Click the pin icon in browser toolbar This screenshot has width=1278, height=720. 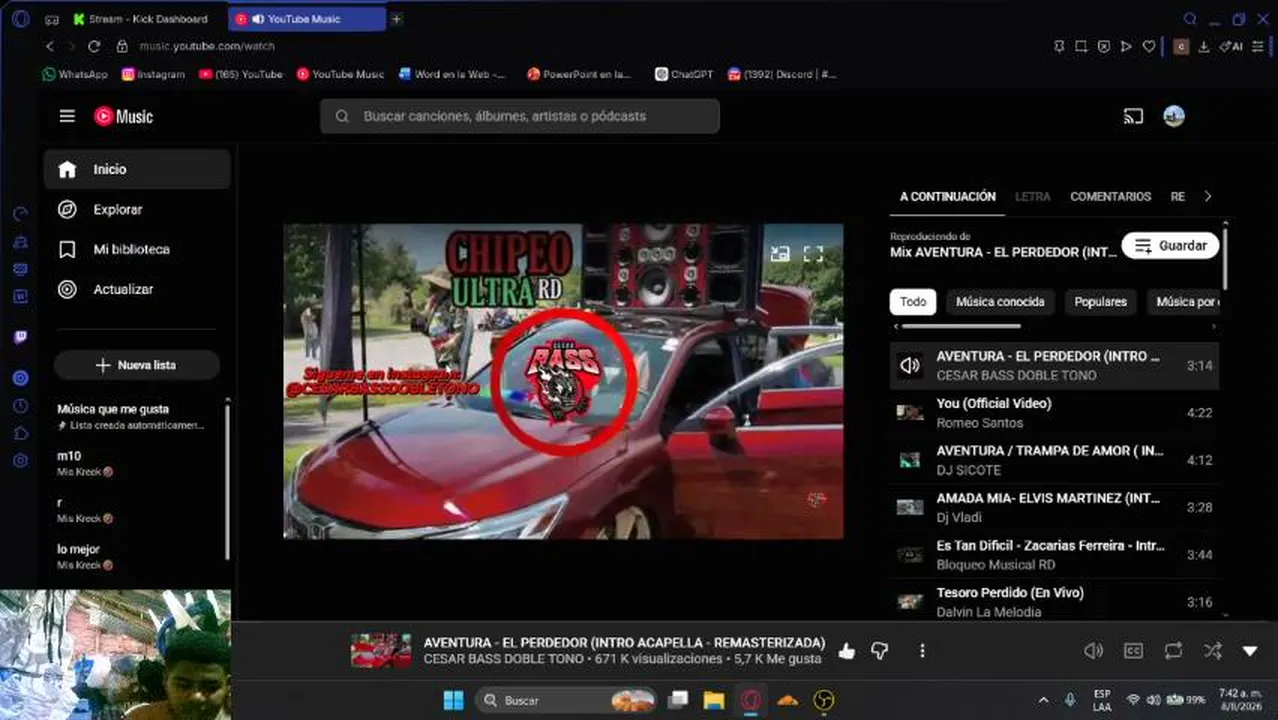[1059, 46]
